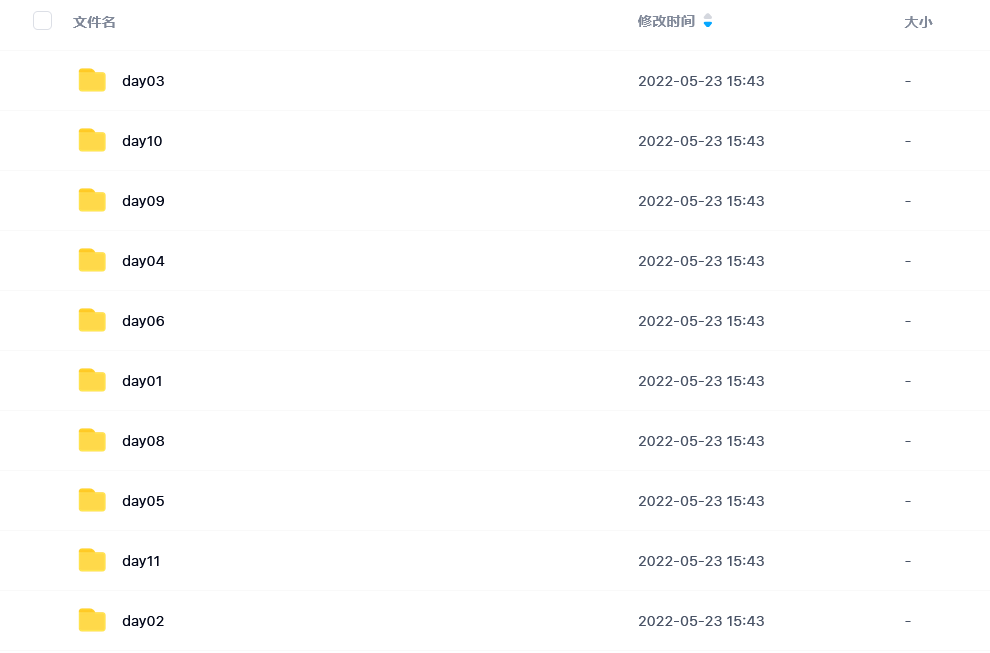Click the day01 folder icon
Screen dimensions: 990x653
tap(92, 380)
